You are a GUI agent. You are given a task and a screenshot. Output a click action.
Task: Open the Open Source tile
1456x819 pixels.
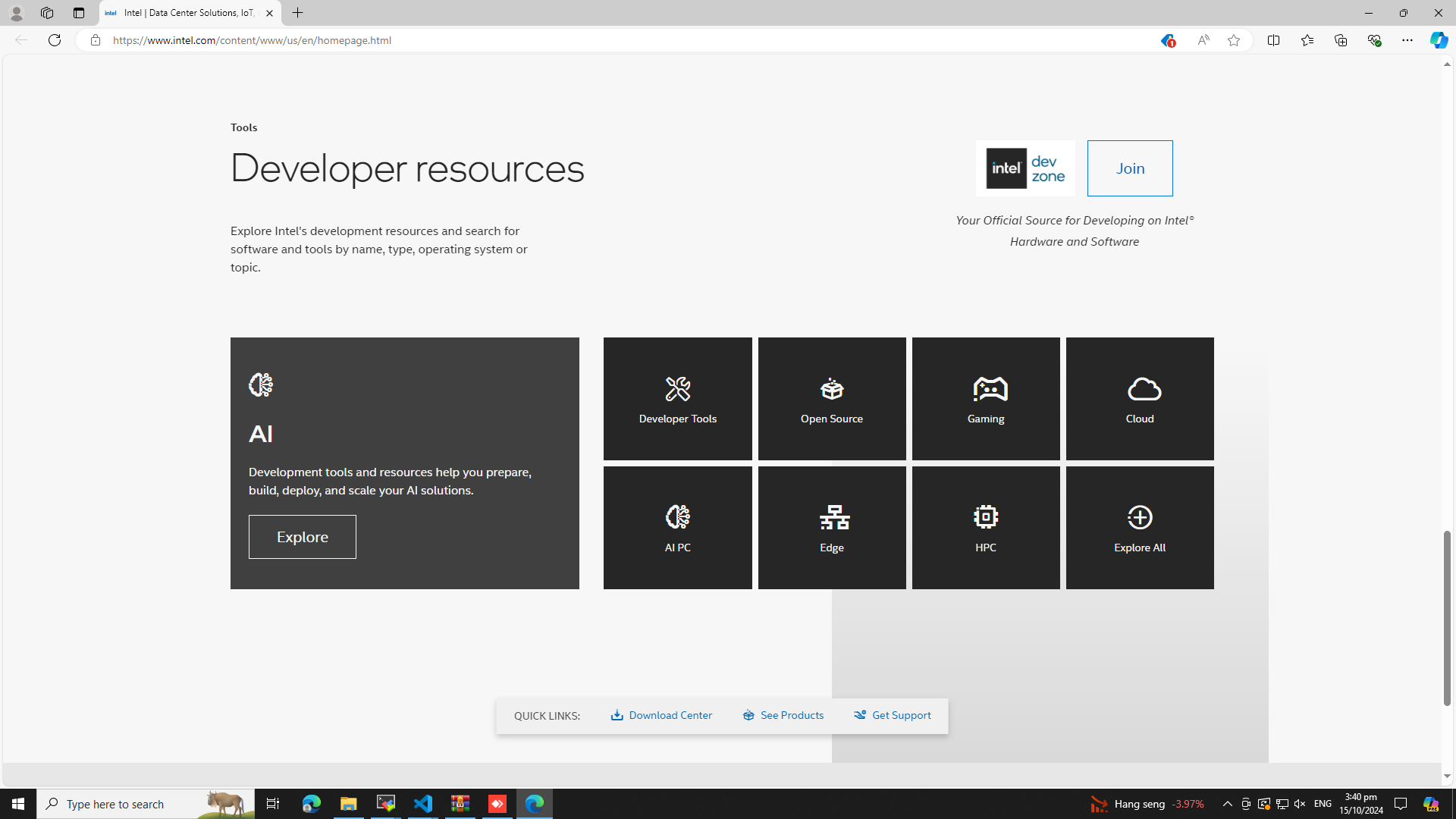pyautogui.click(x=831, y=399)
